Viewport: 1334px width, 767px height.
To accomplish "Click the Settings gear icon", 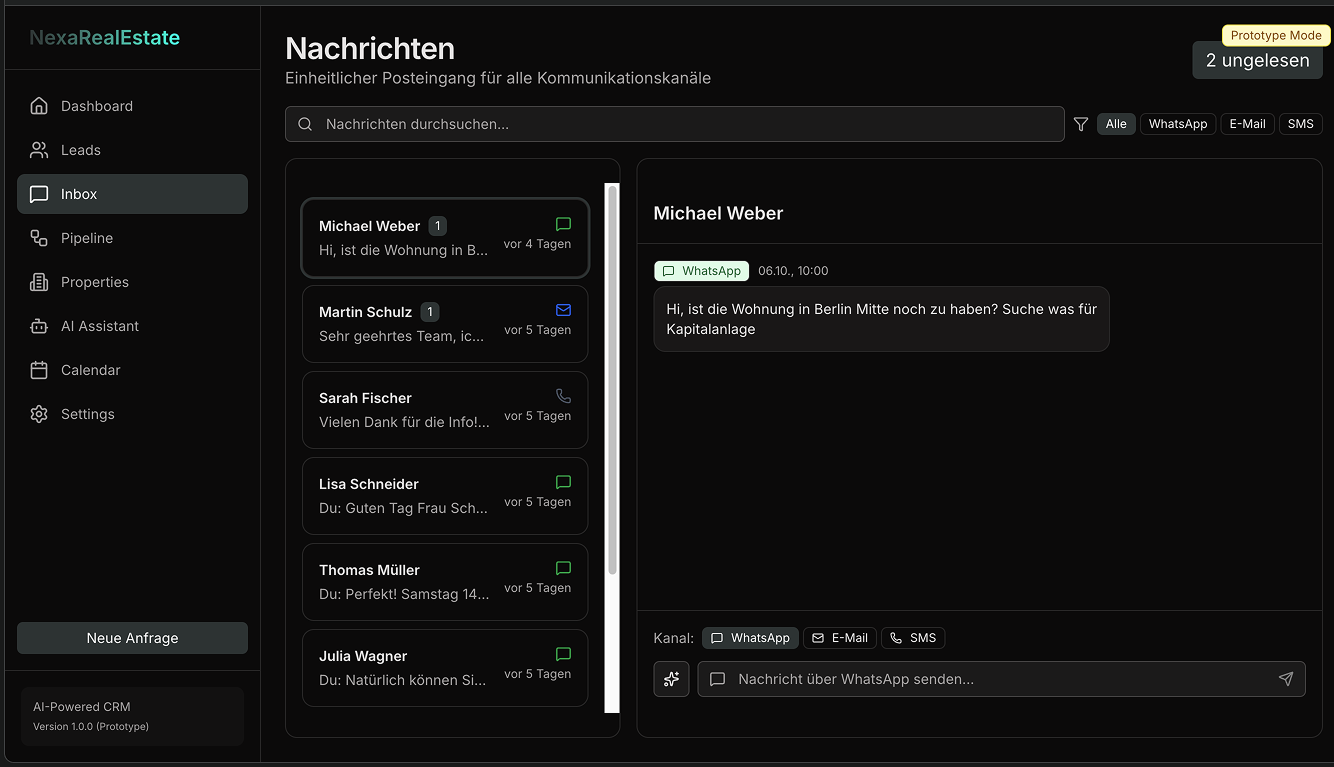I will (39, 414).
